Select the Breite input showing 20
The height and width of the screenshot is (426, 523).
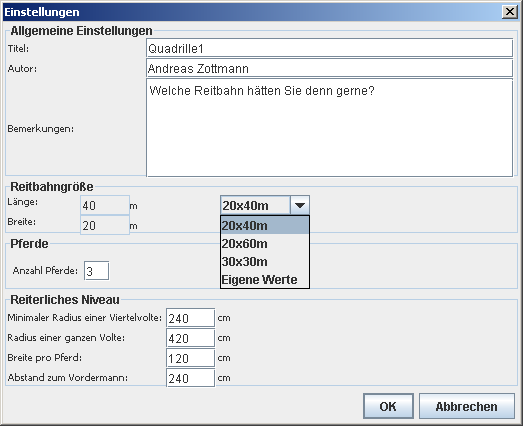[105, 225]
